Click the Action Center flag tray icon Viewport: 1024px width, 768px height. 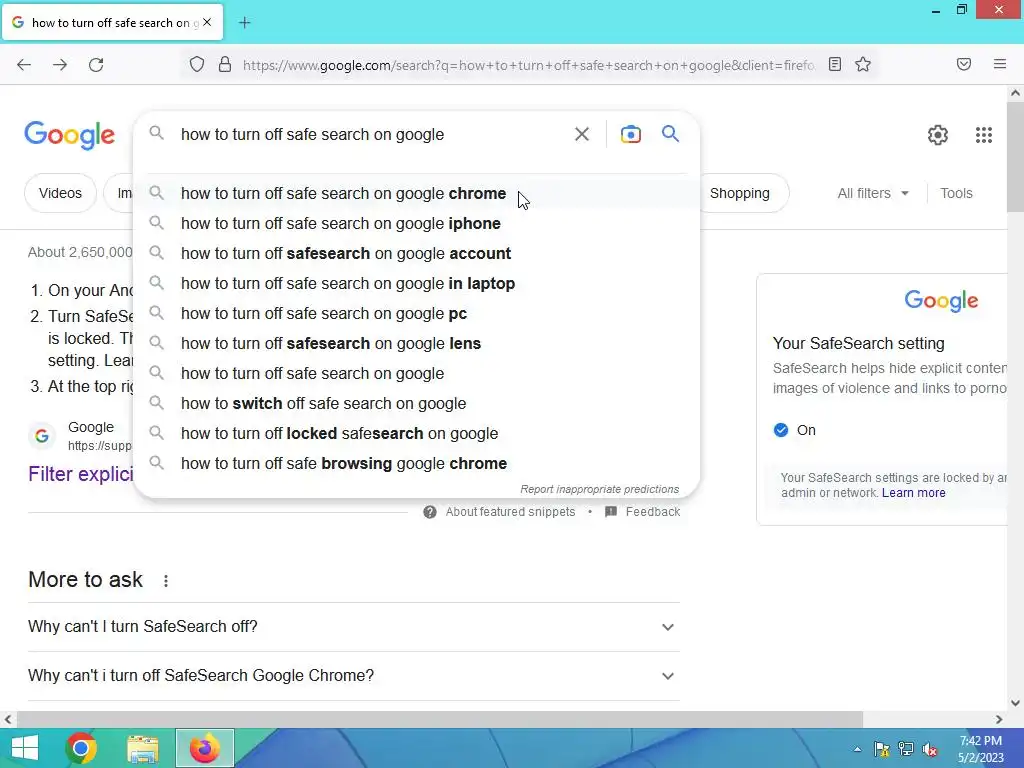[882, 749]
